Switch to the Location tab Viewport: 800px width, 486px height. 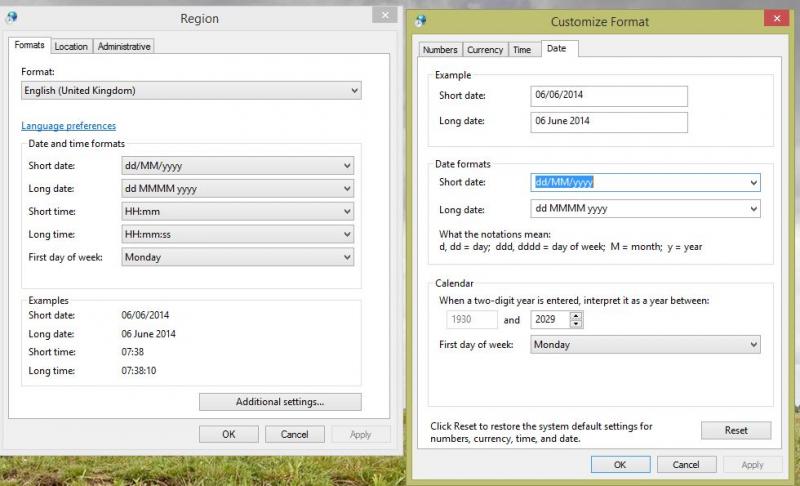[x=71, y=46]
